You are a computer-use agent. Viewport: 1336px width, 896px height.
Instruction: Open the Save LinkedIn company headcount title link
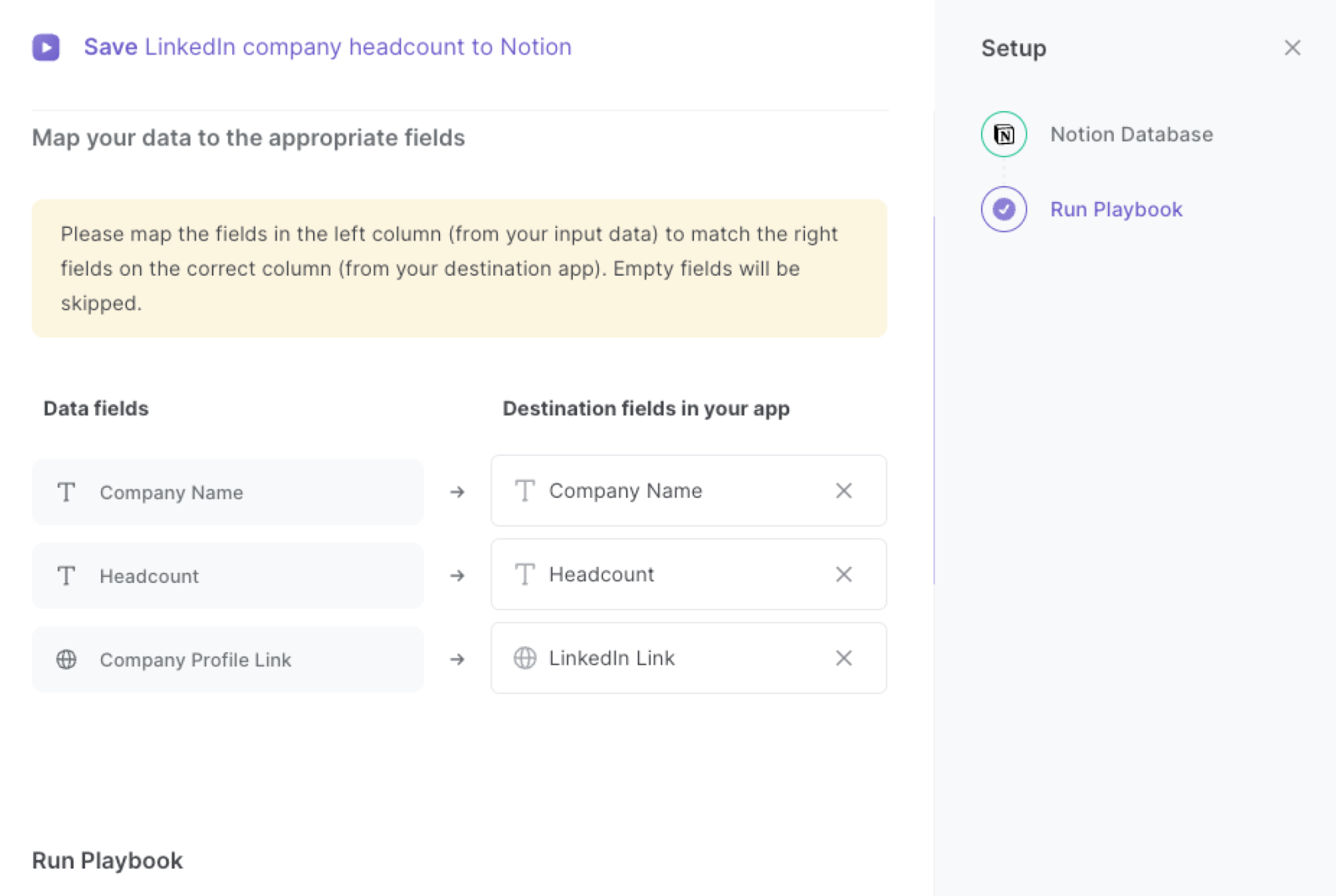[x=327, y=47]
